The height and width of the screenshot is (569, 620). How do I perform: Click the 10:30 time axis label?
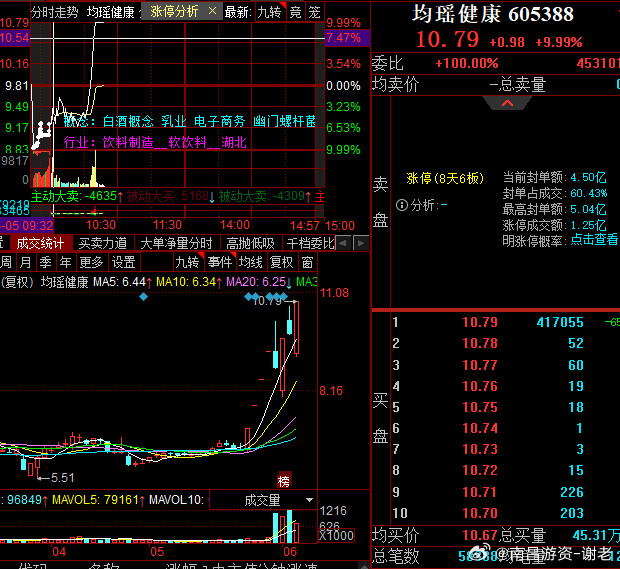(x=101, y=225)
